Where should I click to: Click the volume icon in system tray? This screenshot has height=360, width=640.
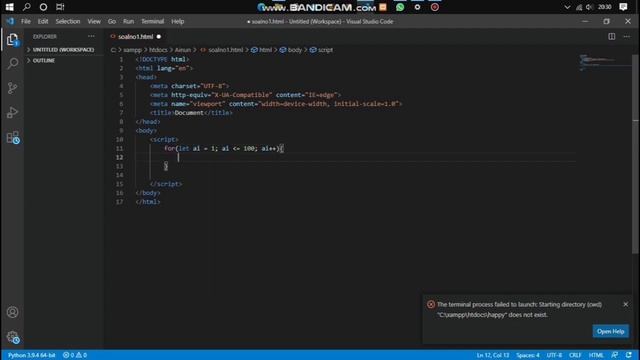coord(589,7)
